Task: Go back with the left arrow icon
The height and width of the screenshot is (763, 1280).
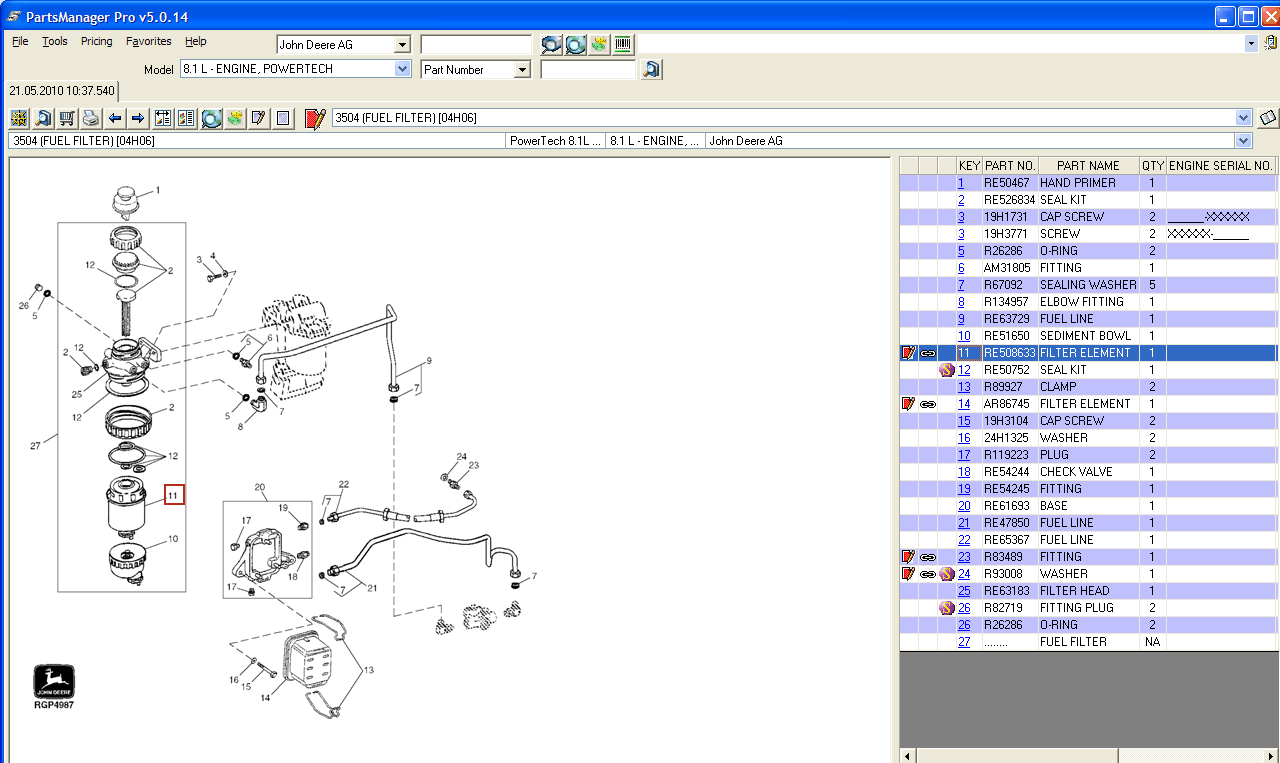Action: pyautogui.click(x=115, y=118)
